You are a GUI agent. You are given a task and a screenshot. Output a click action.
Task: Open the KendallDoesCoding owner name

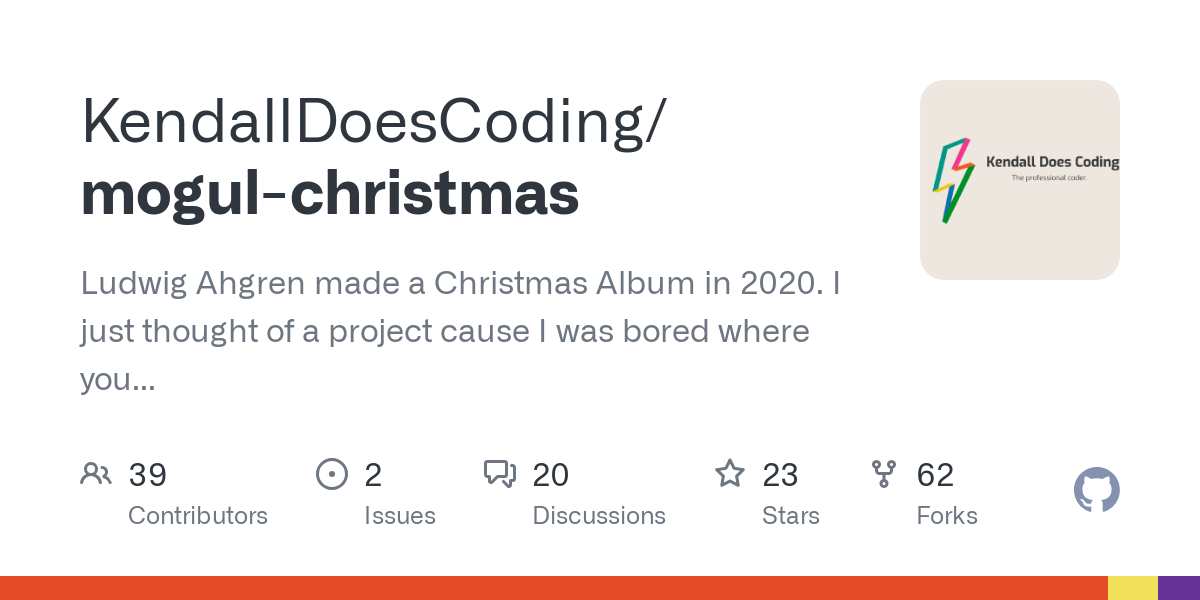371,122
